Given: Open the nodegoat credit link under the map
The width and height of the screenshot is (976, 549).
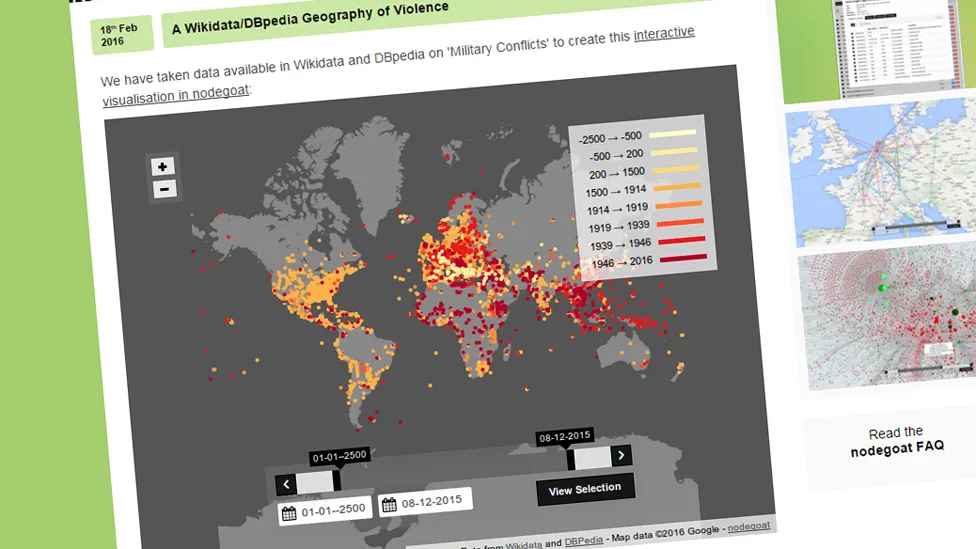Looking at the screenshot, I should coord(749,527).
